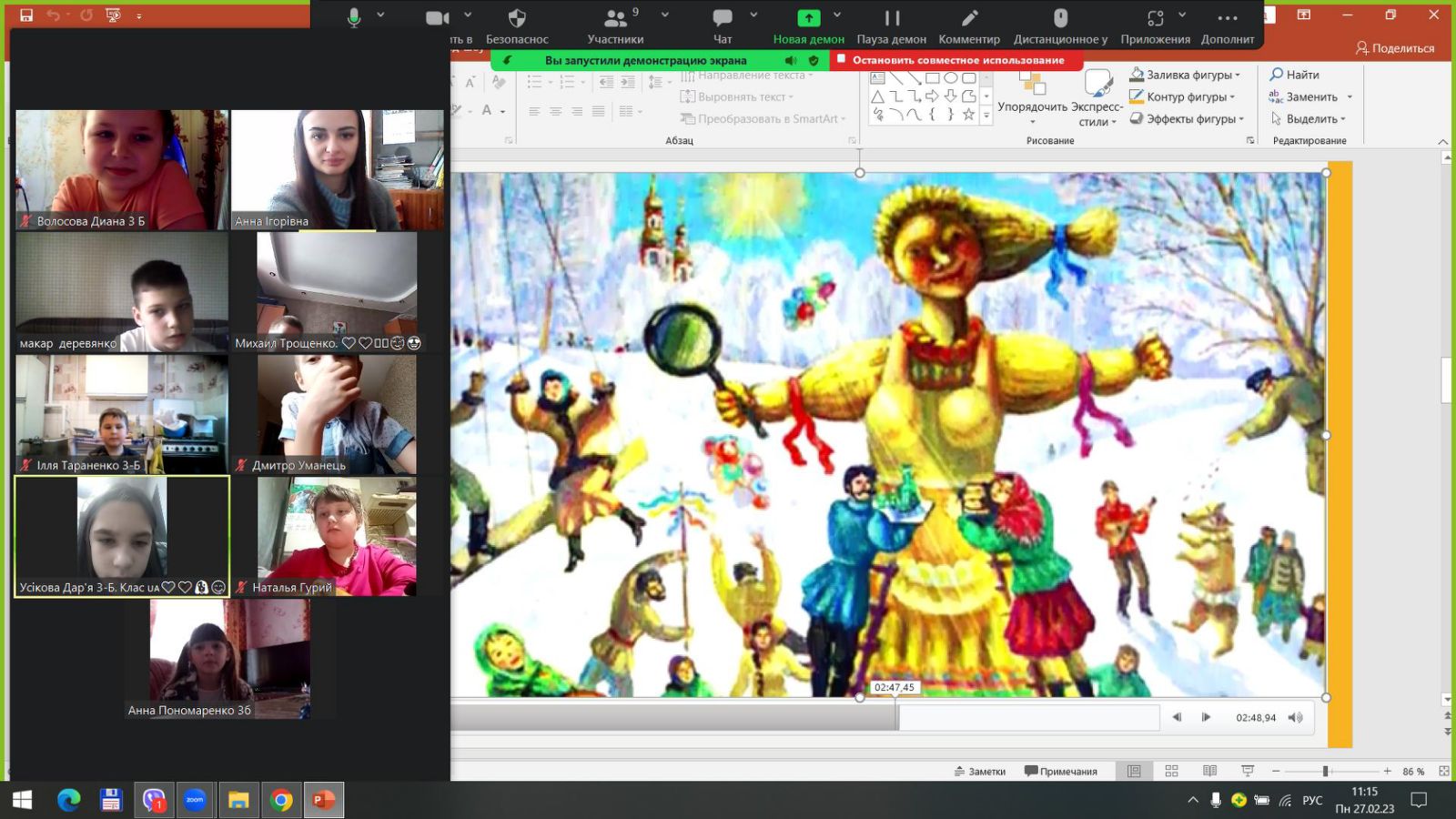Save the presentation via quick access icon
The height and width of the screenshot is (819, 1456).
click(x=26, y=15)
